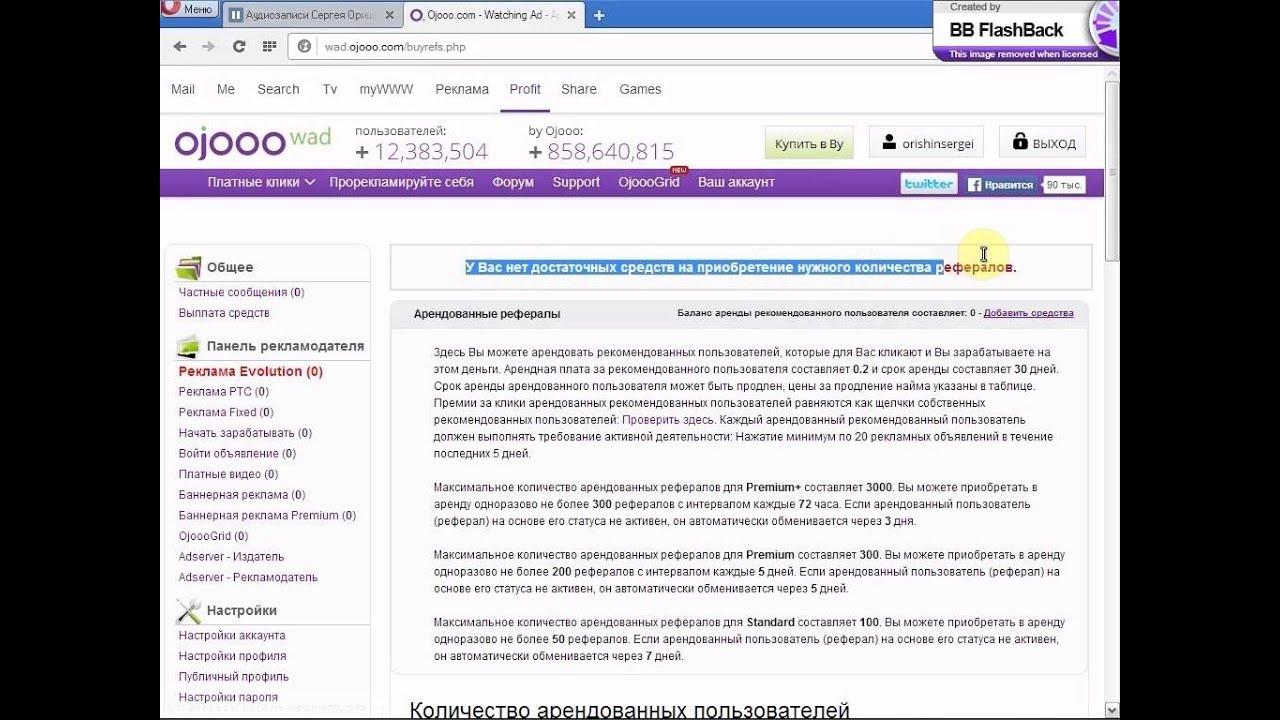Click the Проверить здесь link

coord(668,420)
